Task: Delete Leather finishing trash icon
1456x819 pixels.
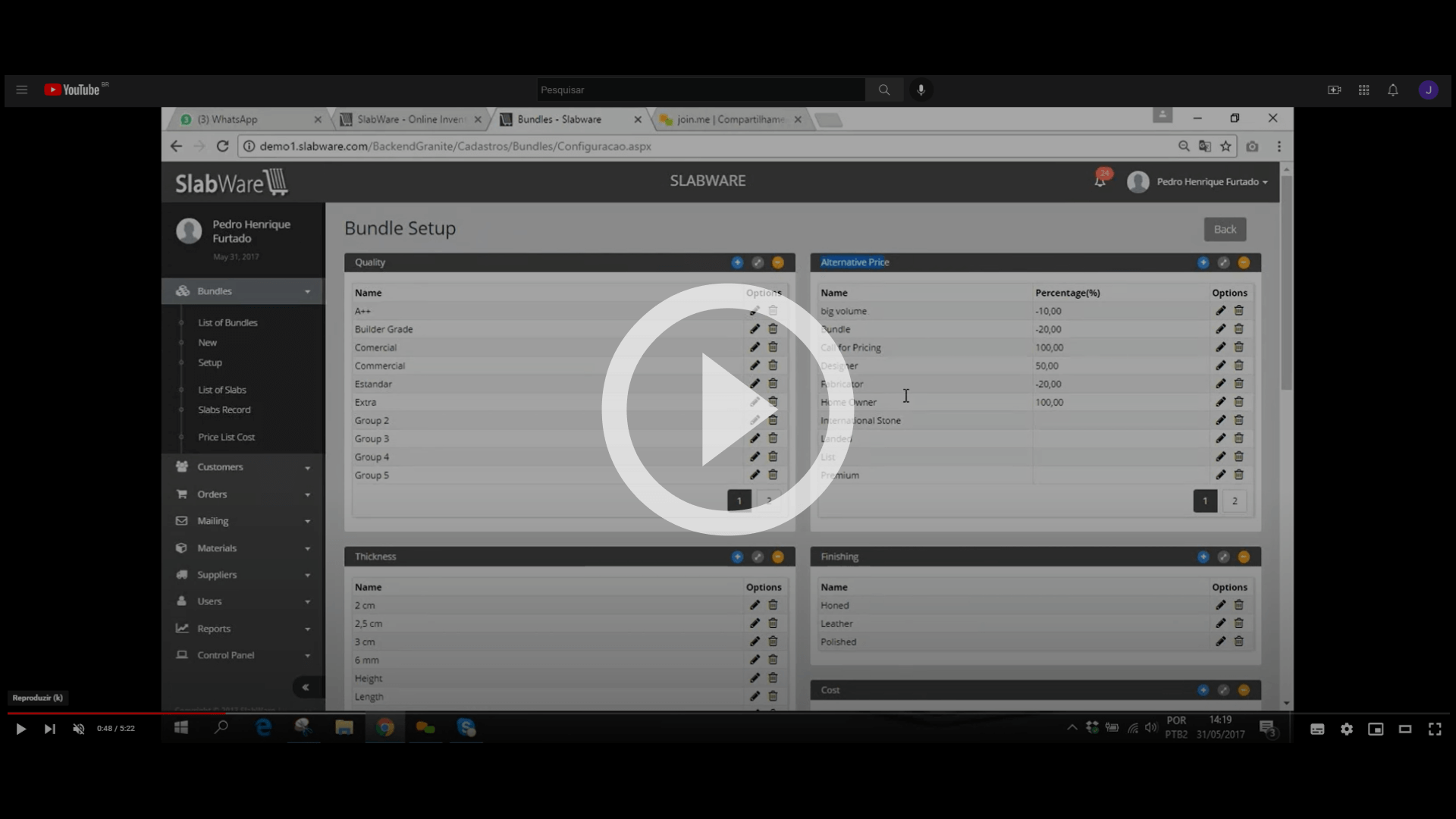Action: click(1238, 623)
